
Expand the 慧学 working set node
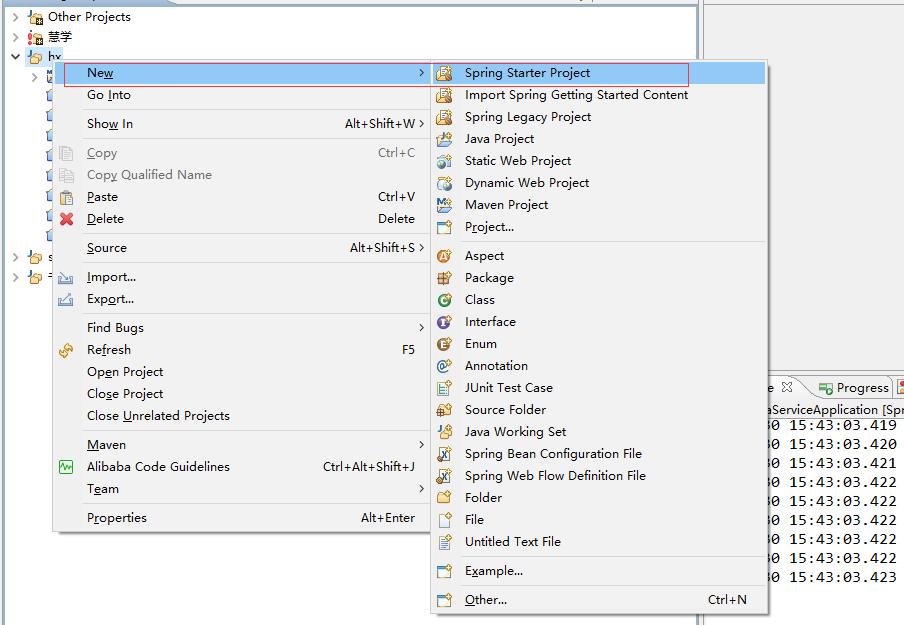click(x=16, y=37)
